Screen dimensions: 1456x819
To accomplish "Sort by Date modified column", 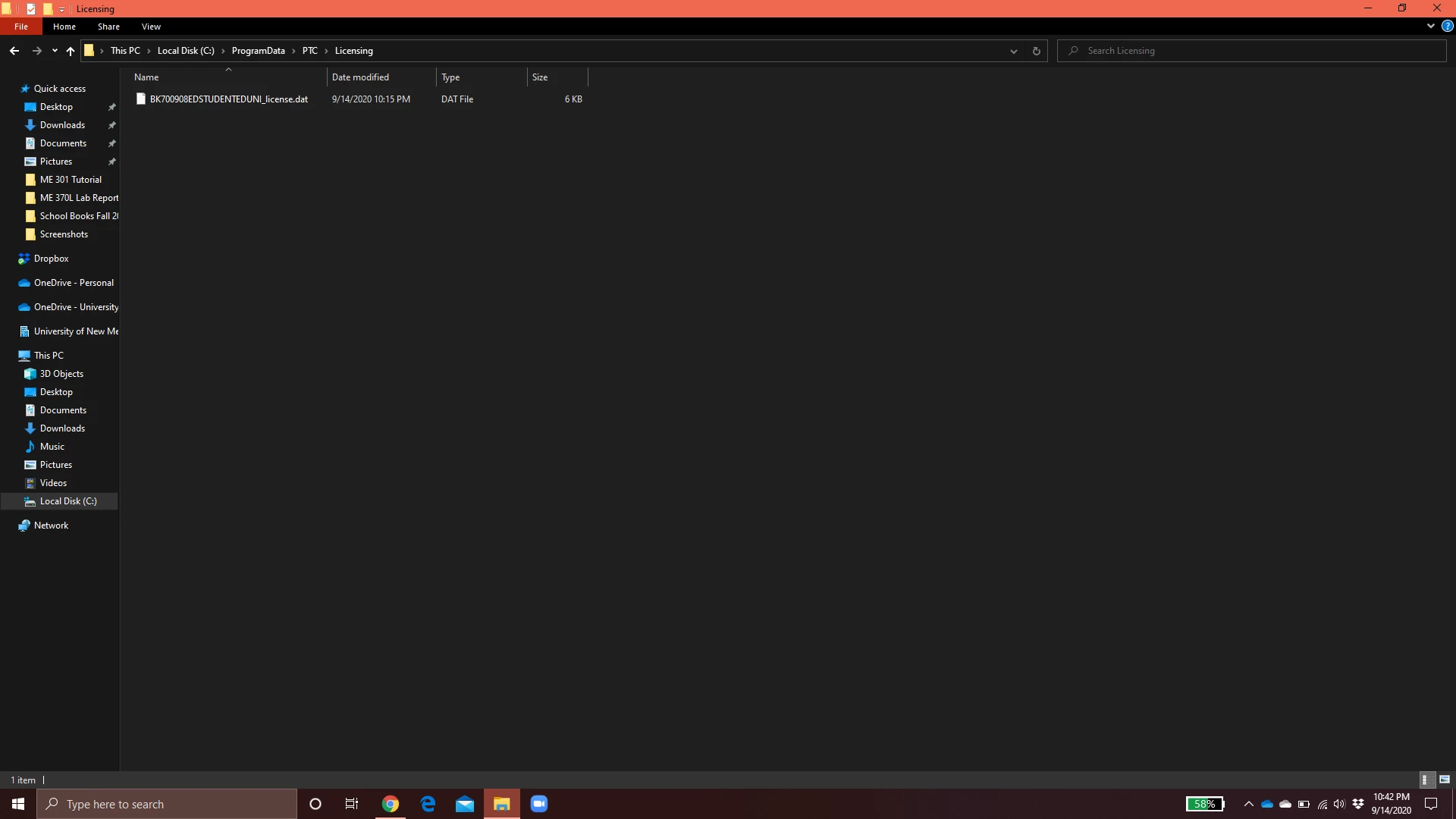I will (360, 77).
